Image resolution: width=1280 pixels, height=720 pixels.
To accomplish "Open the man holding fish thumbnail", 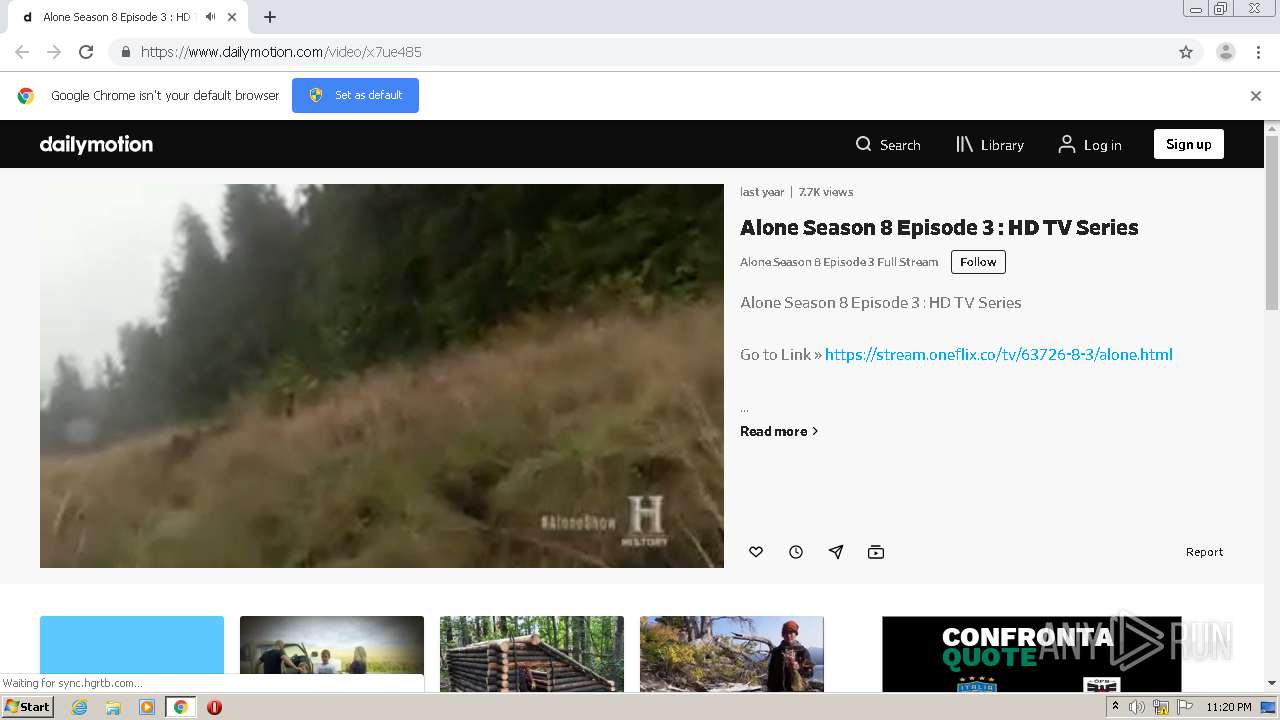I will point(732,654).
